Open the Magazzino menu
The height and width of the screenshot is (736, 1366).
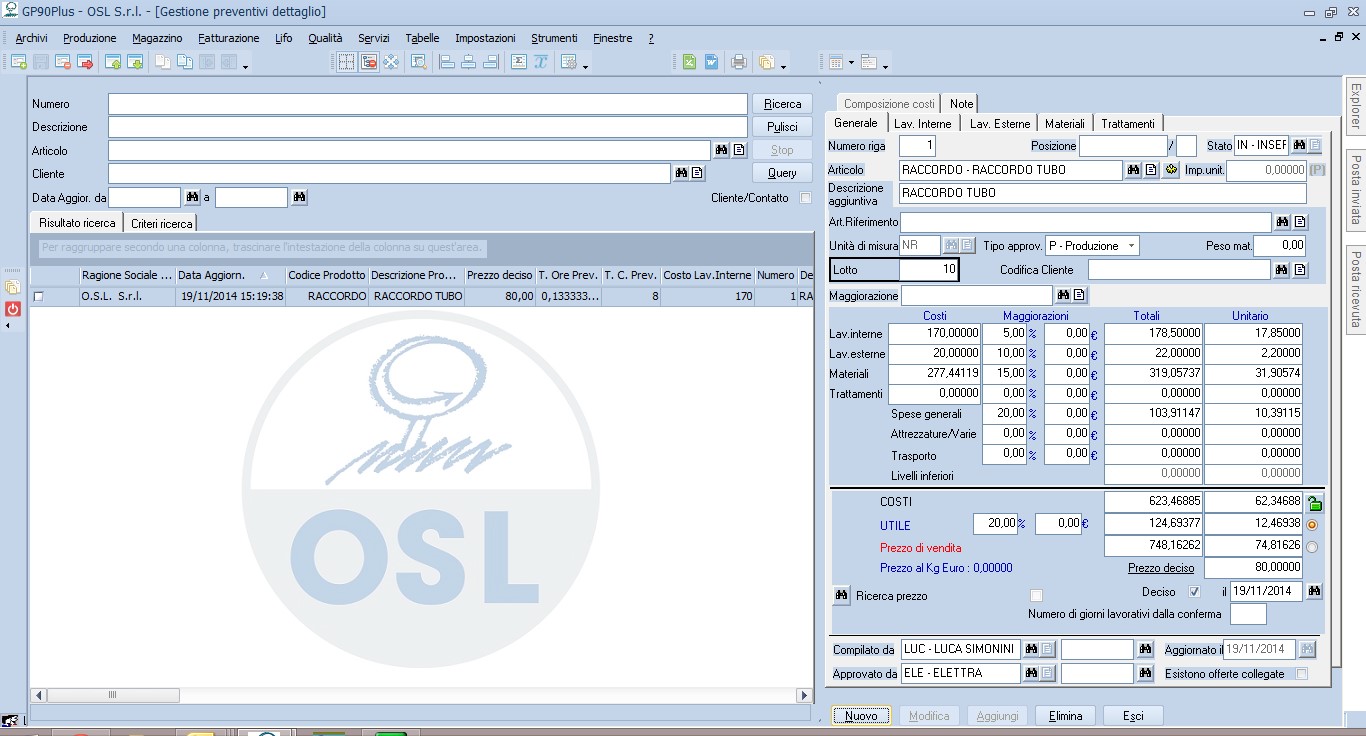pyautogui.click(x=157, y=38)
